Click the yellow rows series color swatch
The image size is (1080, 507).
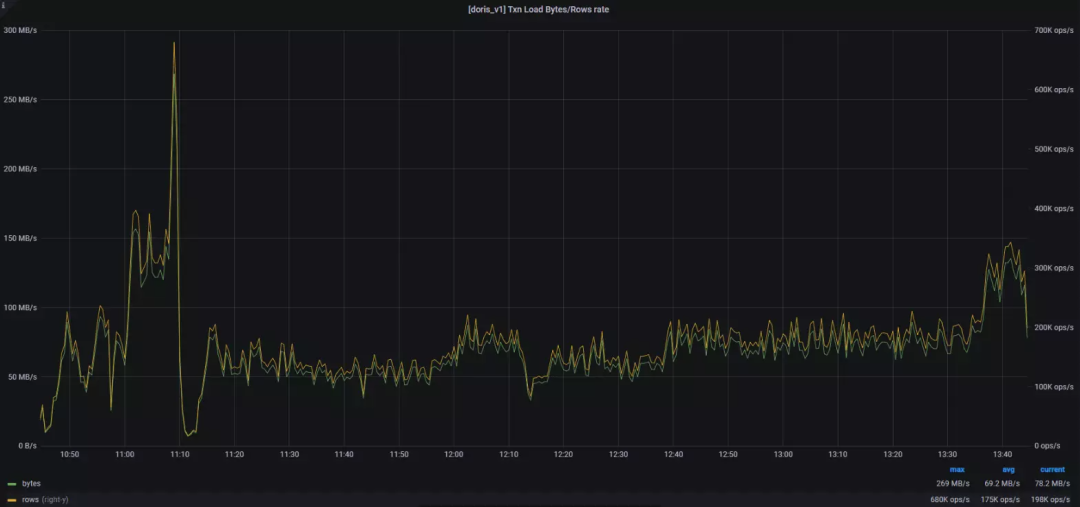click(12, 499)
